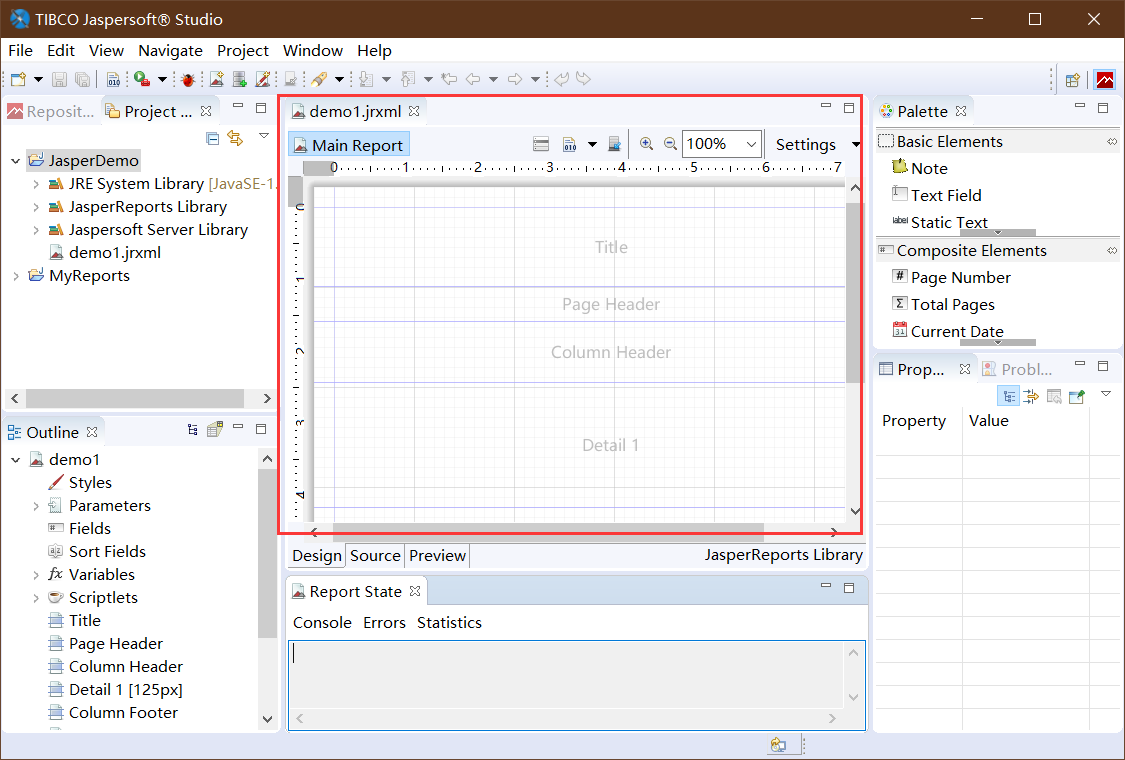This screenshot has width=1125, height=760.
Task: Select the Note element in the Palette
Action: pos(919,167)
